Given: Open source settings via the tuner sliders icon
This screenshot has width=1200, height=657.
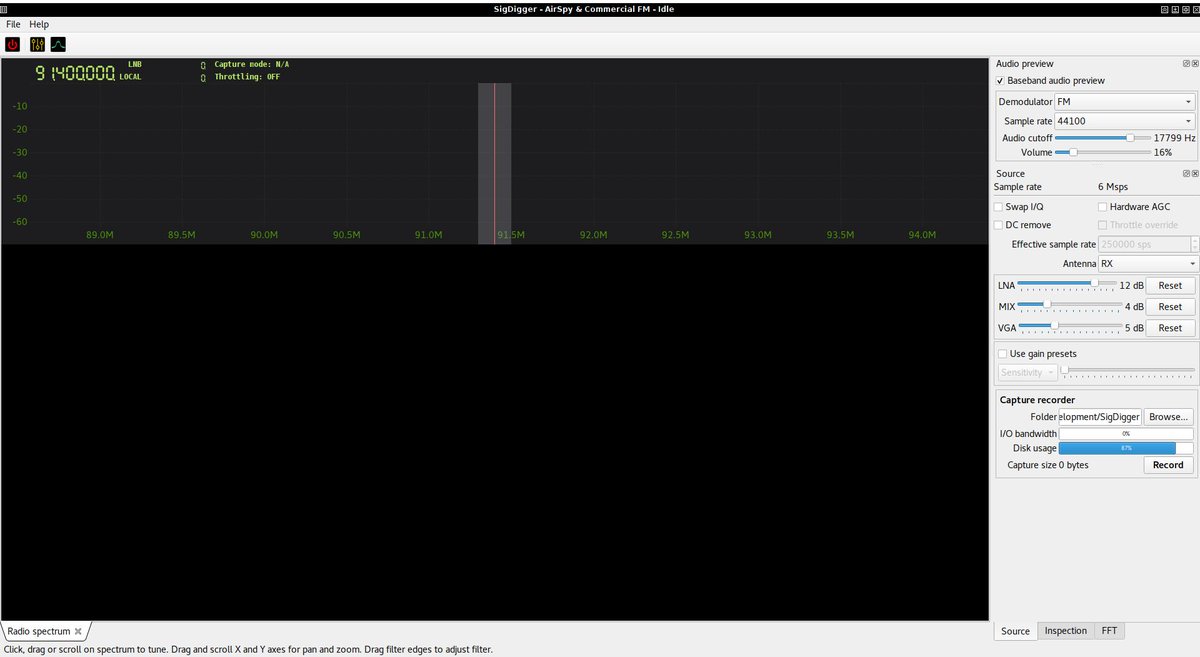Looking at the screenshot, I should pos(36,44).
